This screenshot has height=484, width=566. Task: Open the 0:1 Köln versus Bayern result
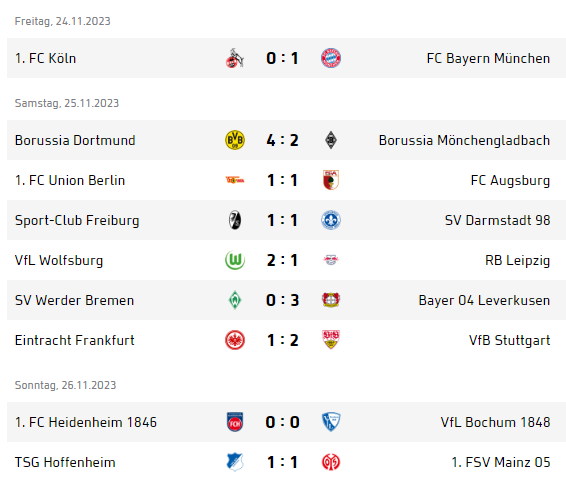click(282, 58)
